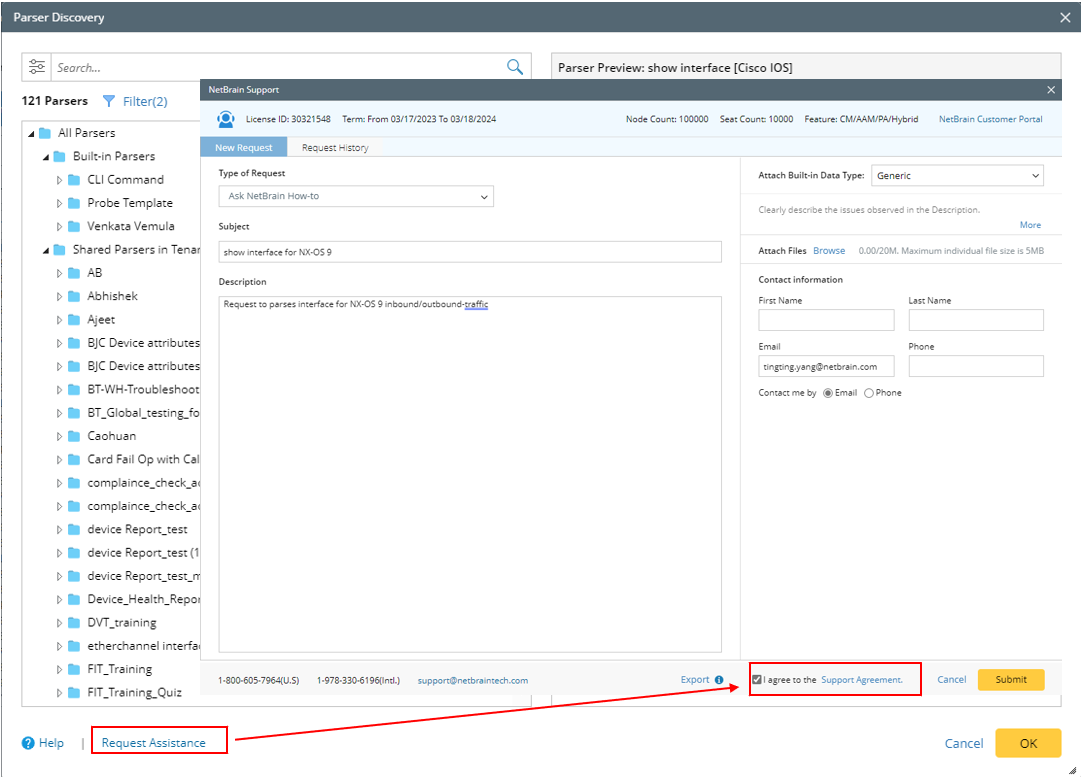Click the Filter funnel icon
Viewport: 1082px width, 777px height.
pyautogui.click(x=109, y=101)
